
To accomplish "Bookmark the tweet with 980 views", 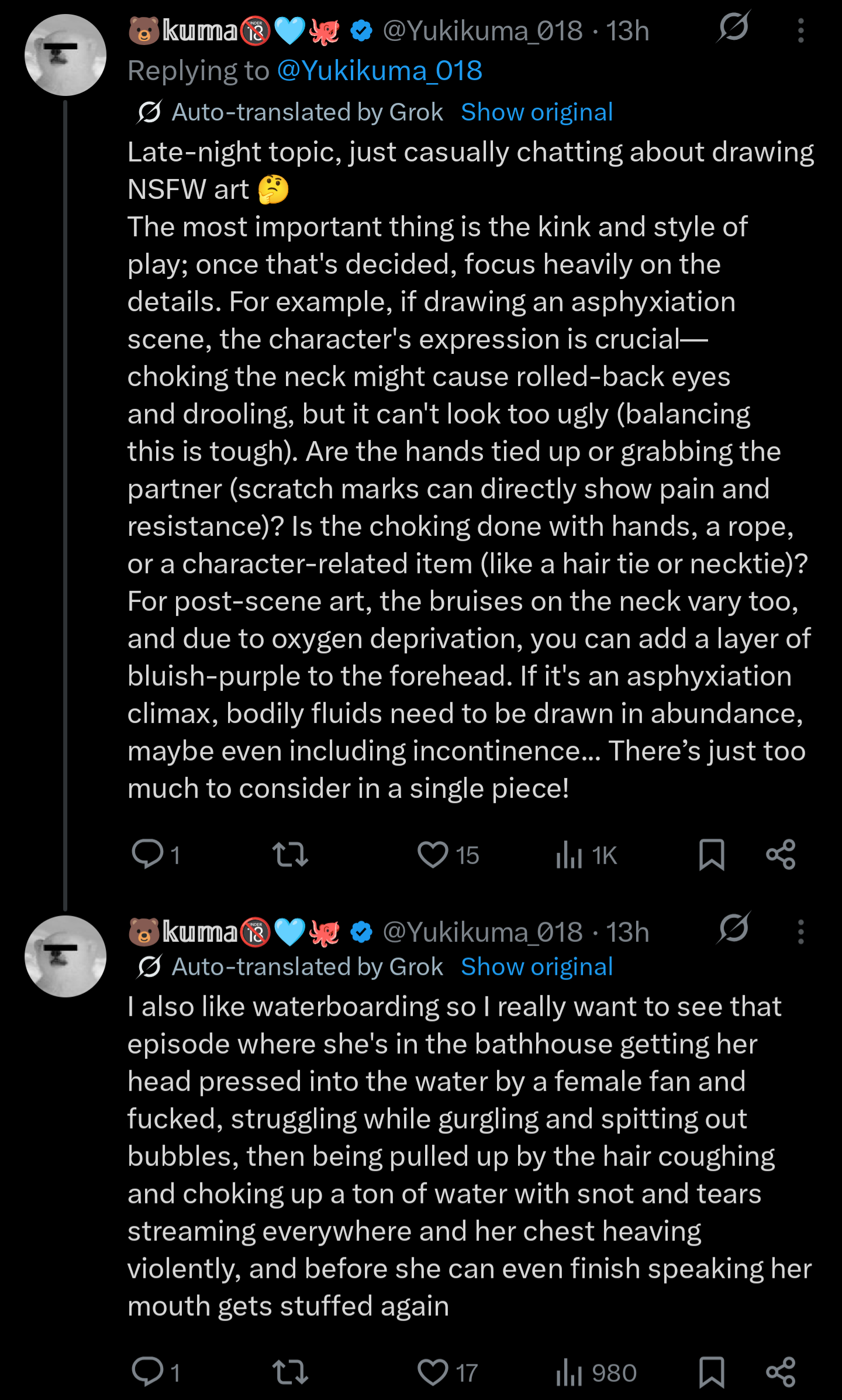I will pos(712,1373).
